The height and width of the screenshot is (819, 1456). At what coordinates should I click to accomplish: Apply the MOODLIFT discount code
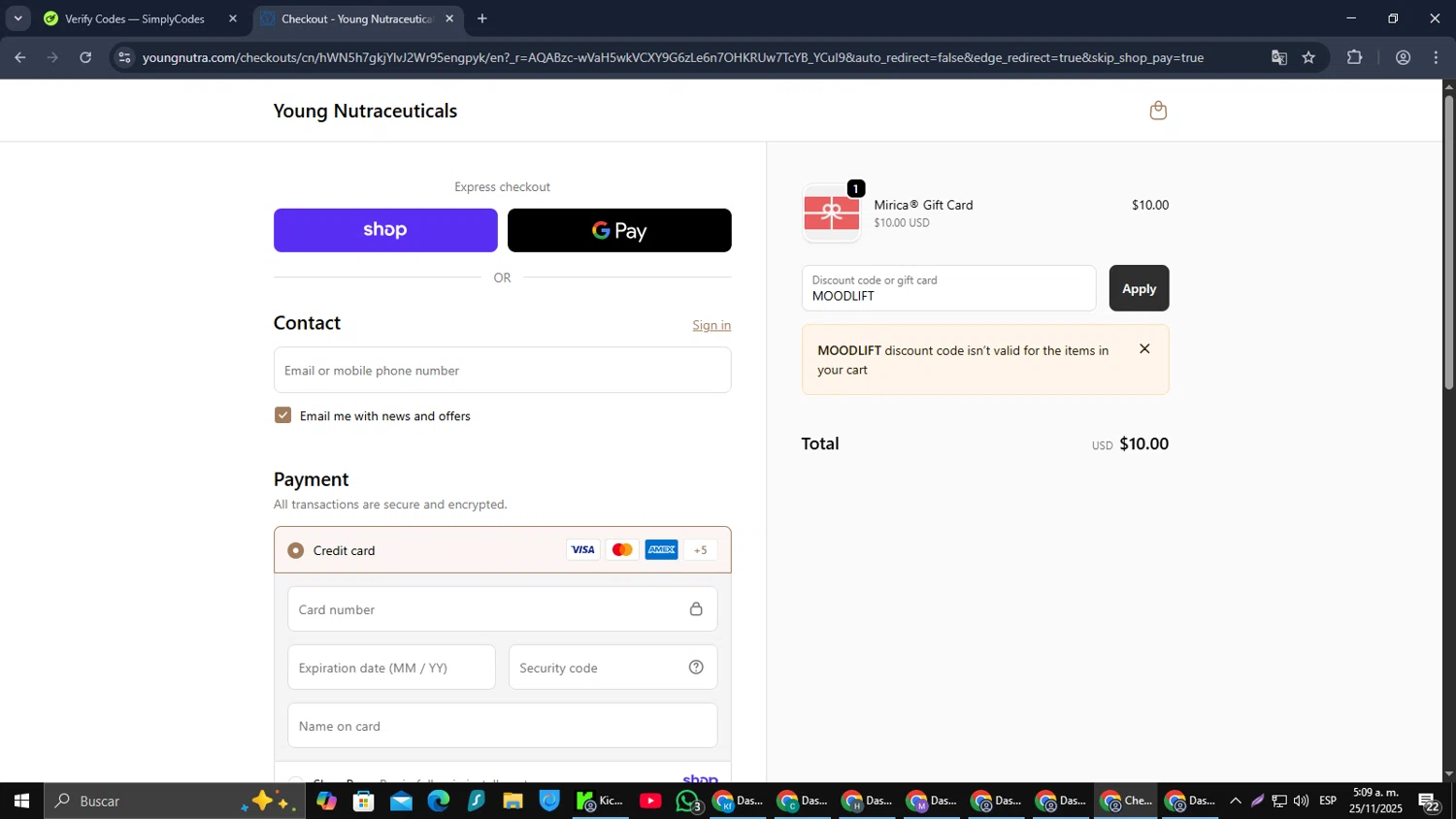[x=1139, y=288]
